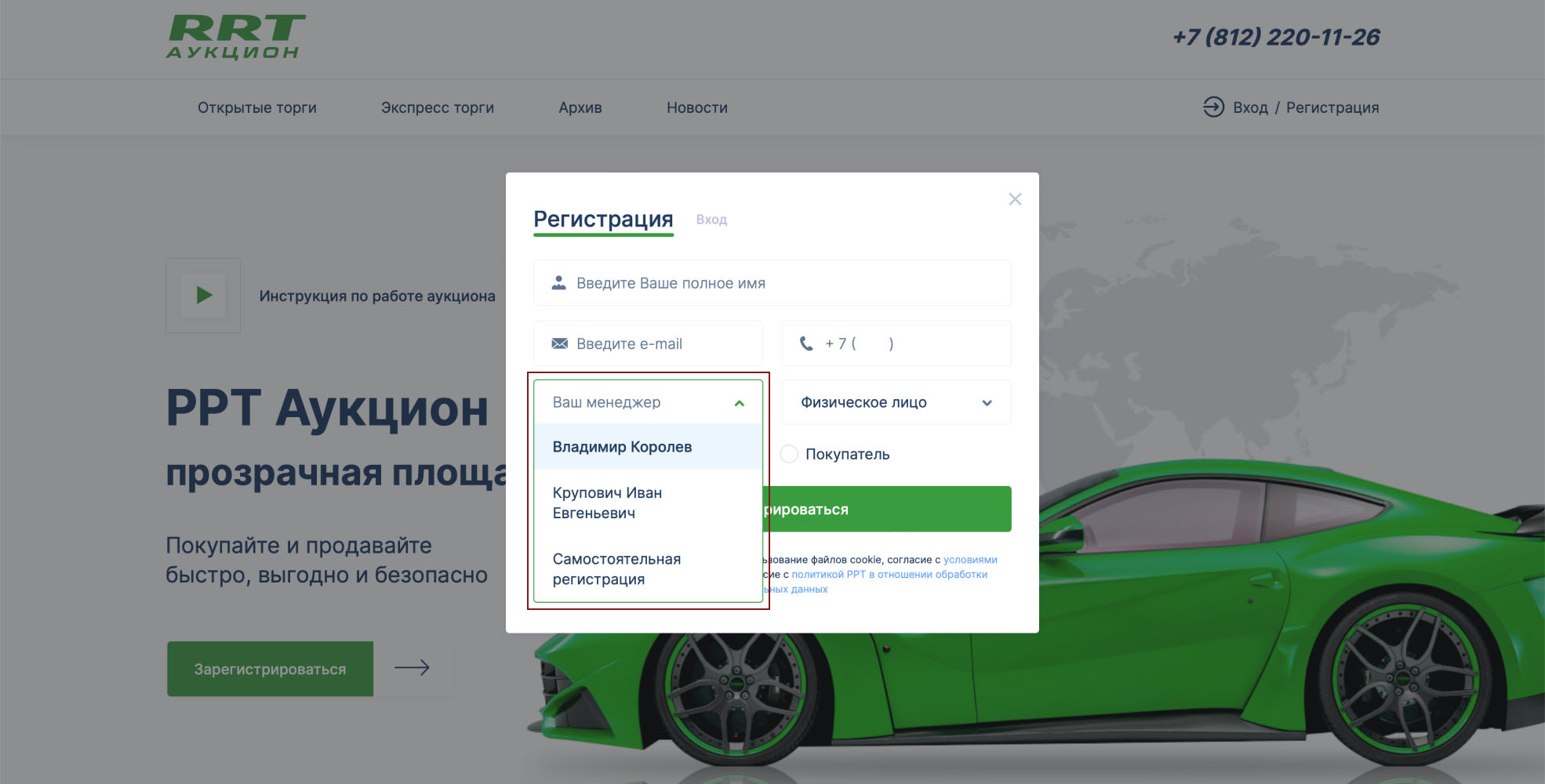Viewport: 1545px width, 784px height.
Task: Switch to the Вход tab
Action: 711,220
